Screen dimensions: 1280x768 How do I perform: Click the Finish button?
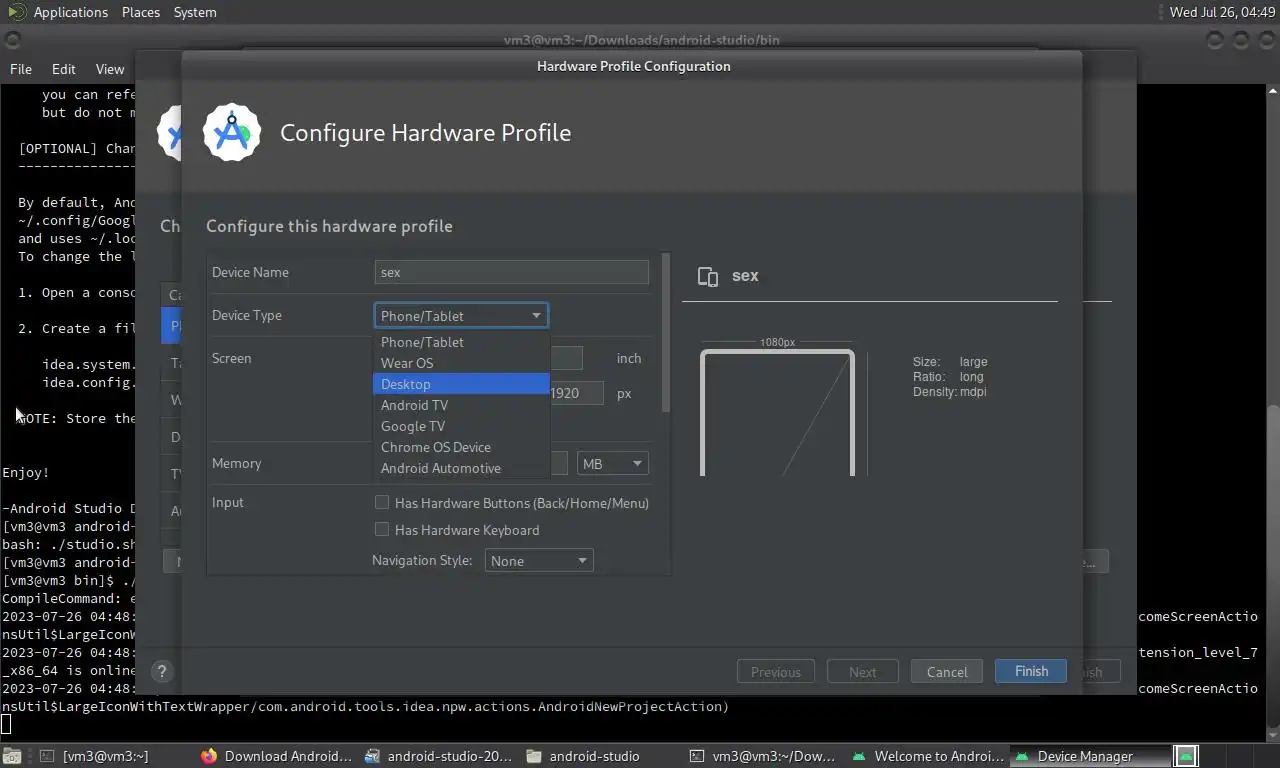(1031, 671)
